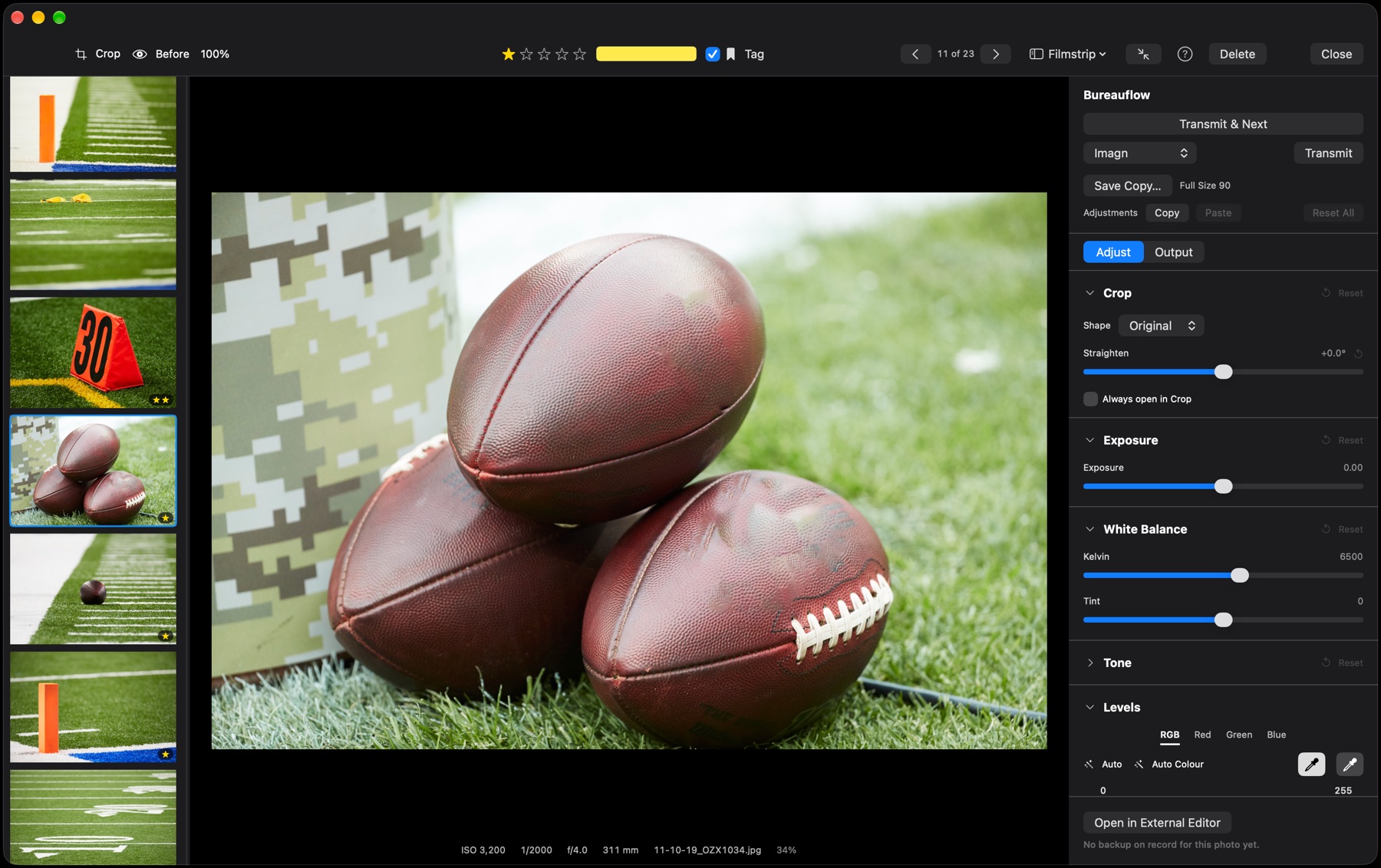The width and height of the screenshot is (1381, 868).
Task: Open the Shape Original dropdown
Action: (x=1162, y=325)
